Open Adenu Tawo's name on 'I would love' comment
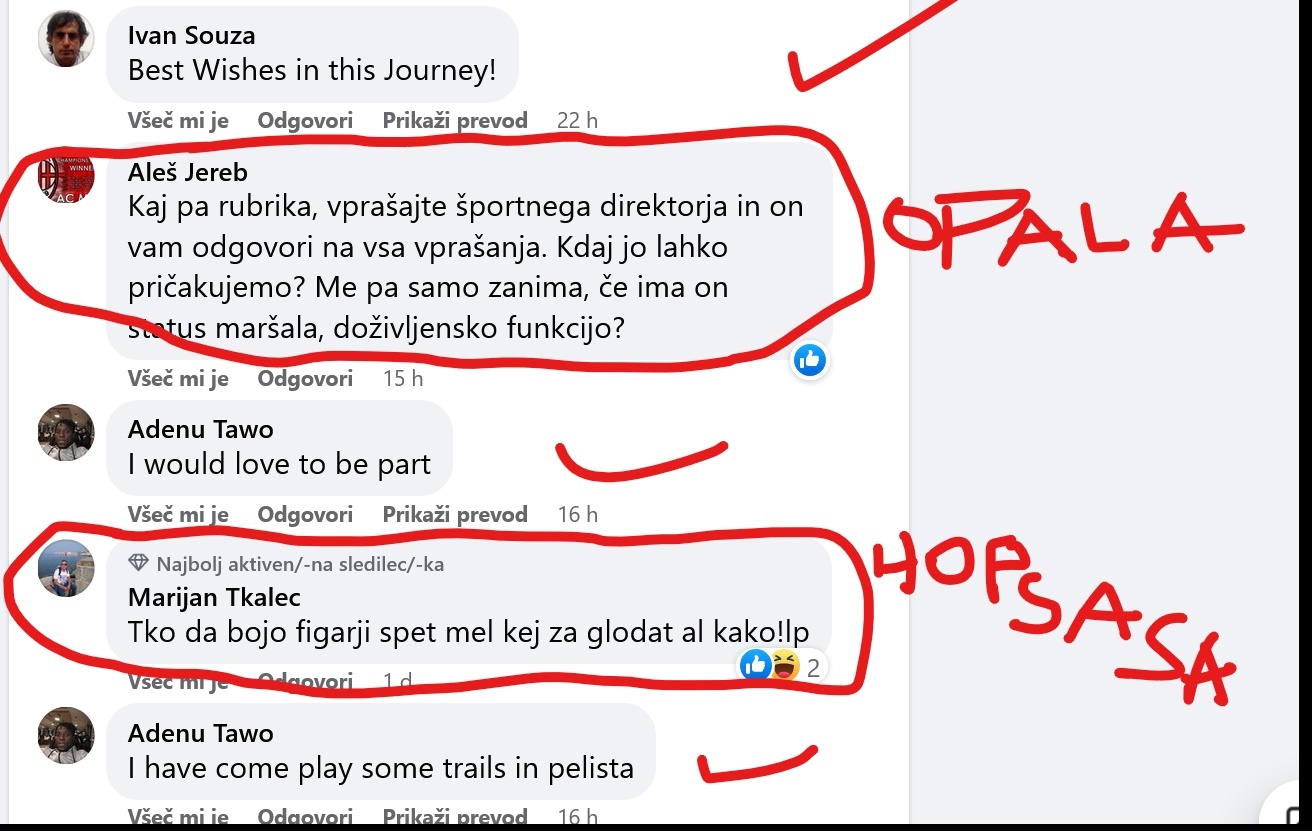This screenshot has width=1312, height=831. pyautogui.click(x=200, y=429)
